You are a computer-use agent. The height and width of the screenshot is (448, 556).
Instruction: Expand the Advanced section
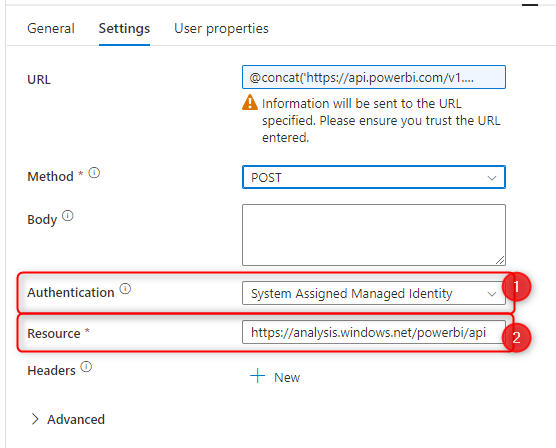[68, 419]
